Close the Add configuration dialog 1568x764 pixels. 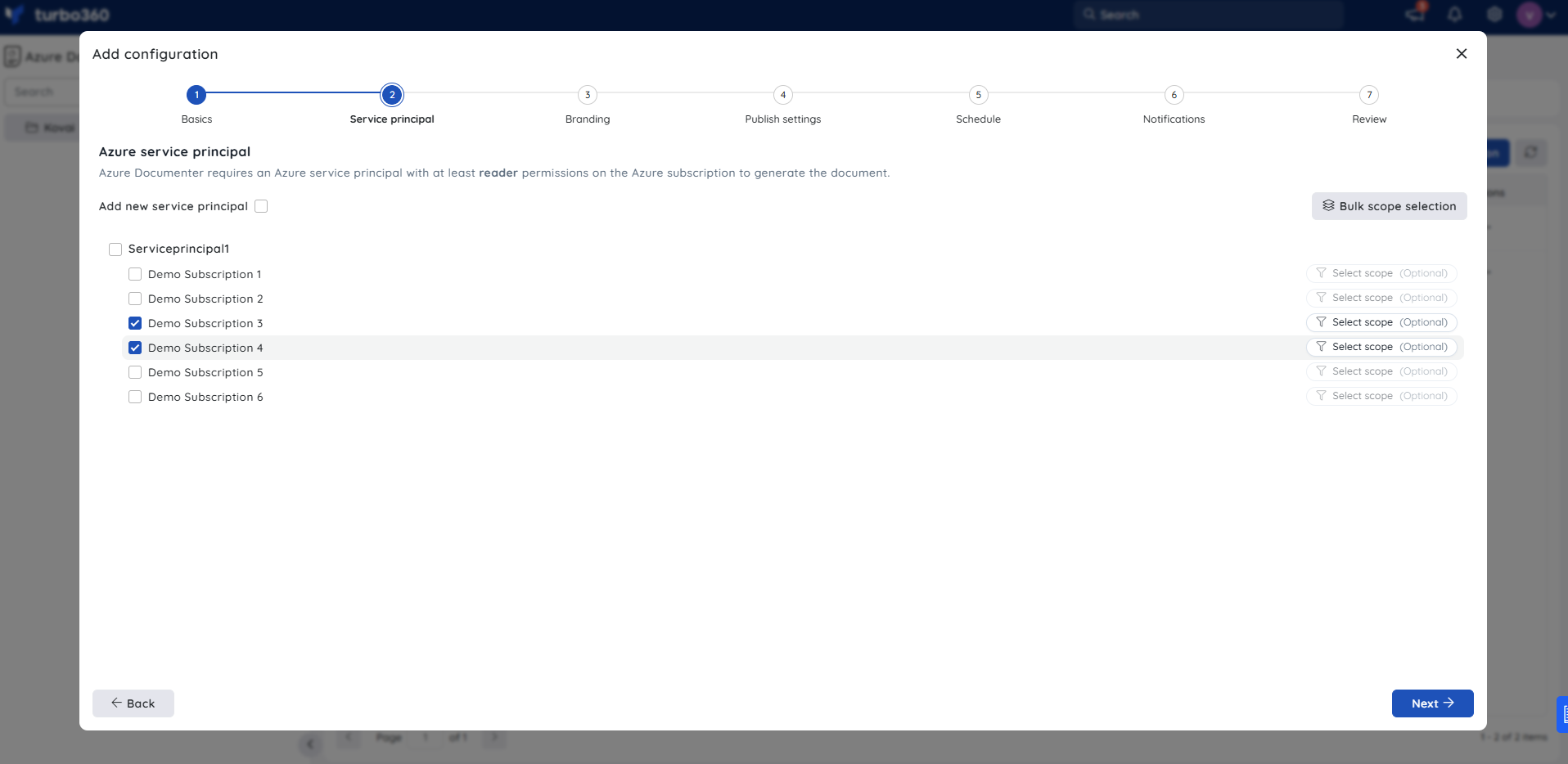(x=1462, y=54)
